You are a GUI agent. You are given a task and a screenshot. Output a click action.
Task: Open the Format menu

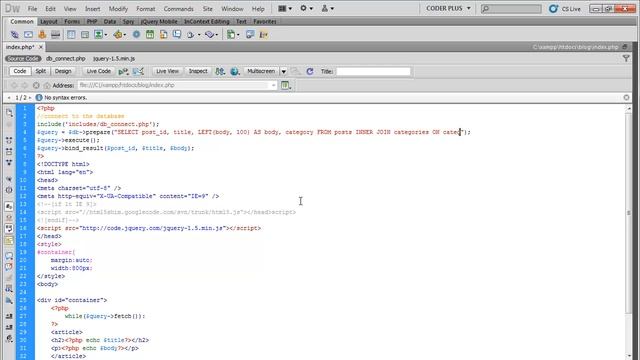146,9
